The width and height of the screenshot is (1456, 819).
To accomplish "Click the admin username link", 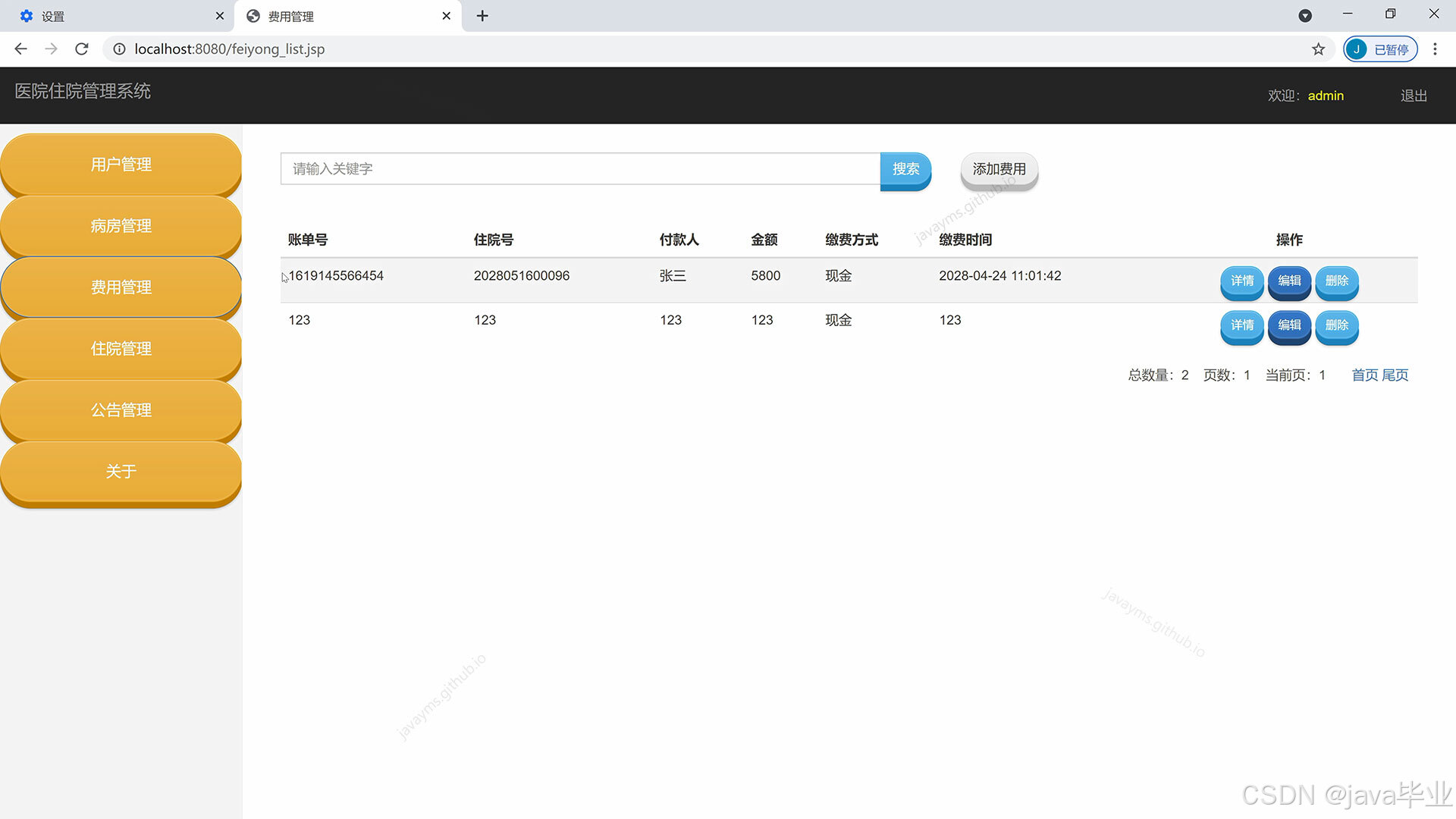I will tap(1326, 96).
